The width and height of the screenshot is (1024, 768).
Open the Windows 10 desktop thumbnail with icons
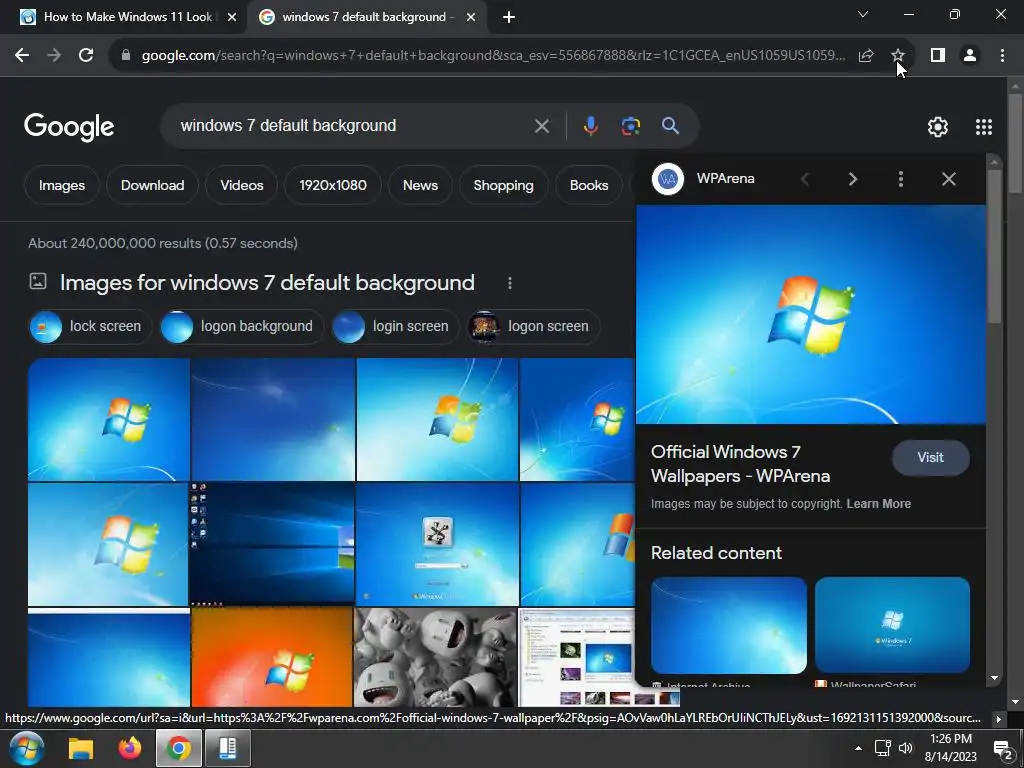pyautogui.click(x=272, y=545)
